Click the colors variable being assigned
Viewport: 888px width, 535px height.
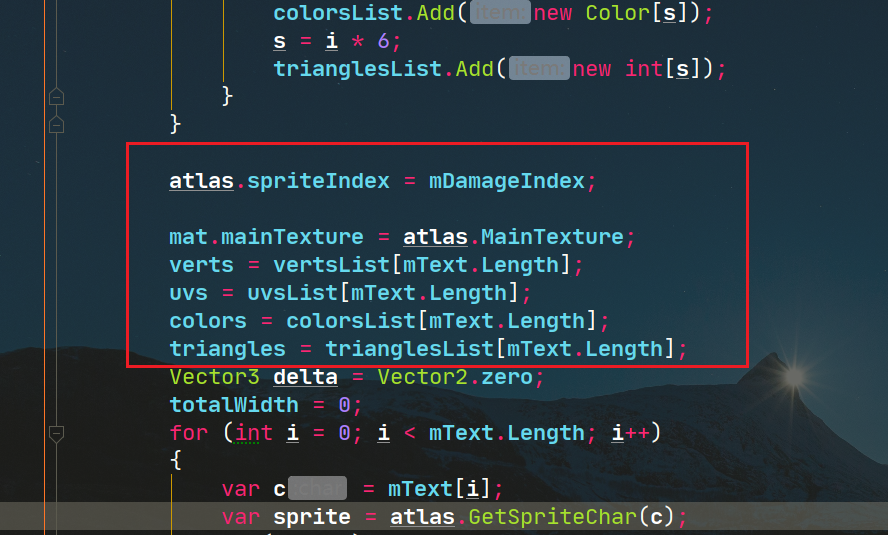(x=208, y=321)
